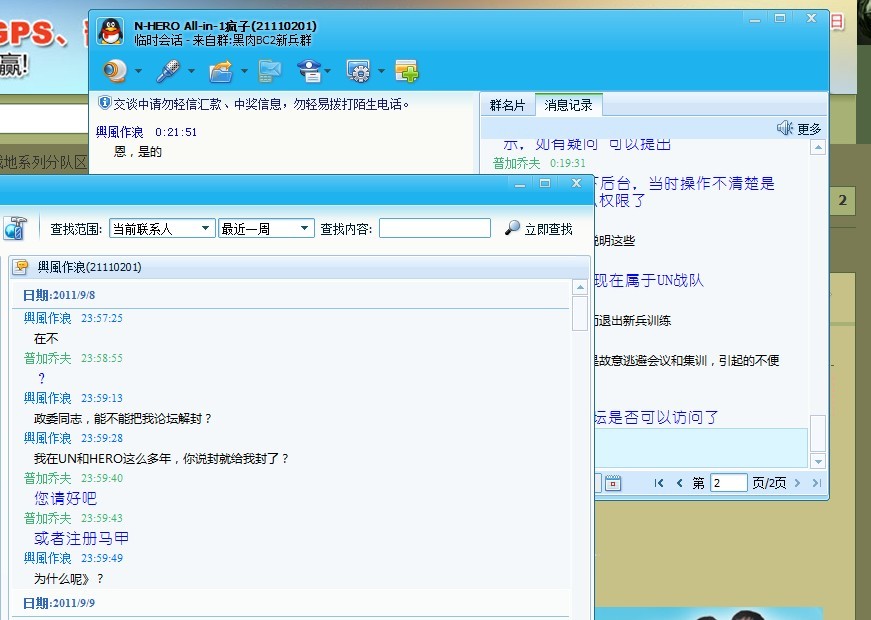Open the calendar date picker icon
Screen dimensions: 871x620
point(613,483)
